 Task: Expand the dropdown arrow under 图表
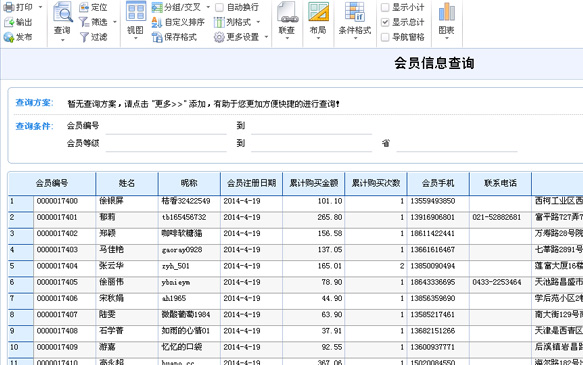(x=447, y=38)
